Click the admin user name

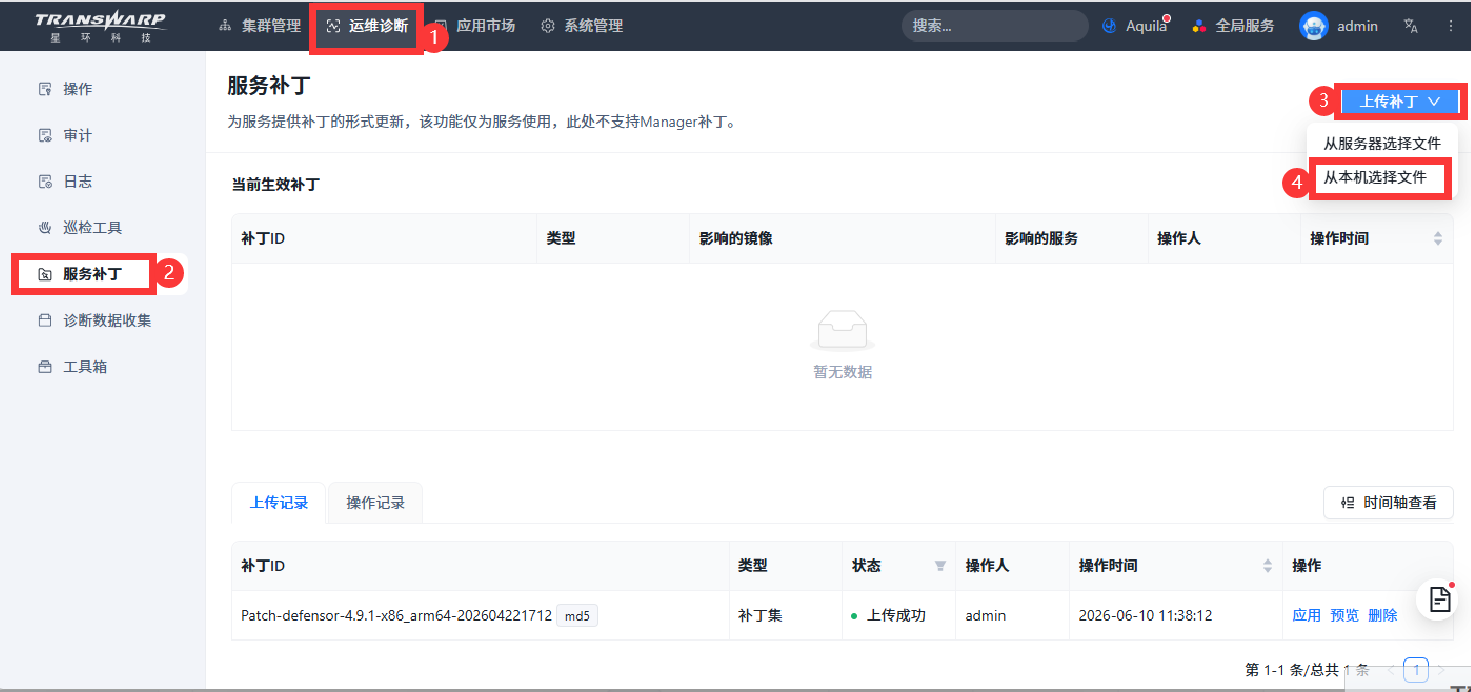(1357, 26)
